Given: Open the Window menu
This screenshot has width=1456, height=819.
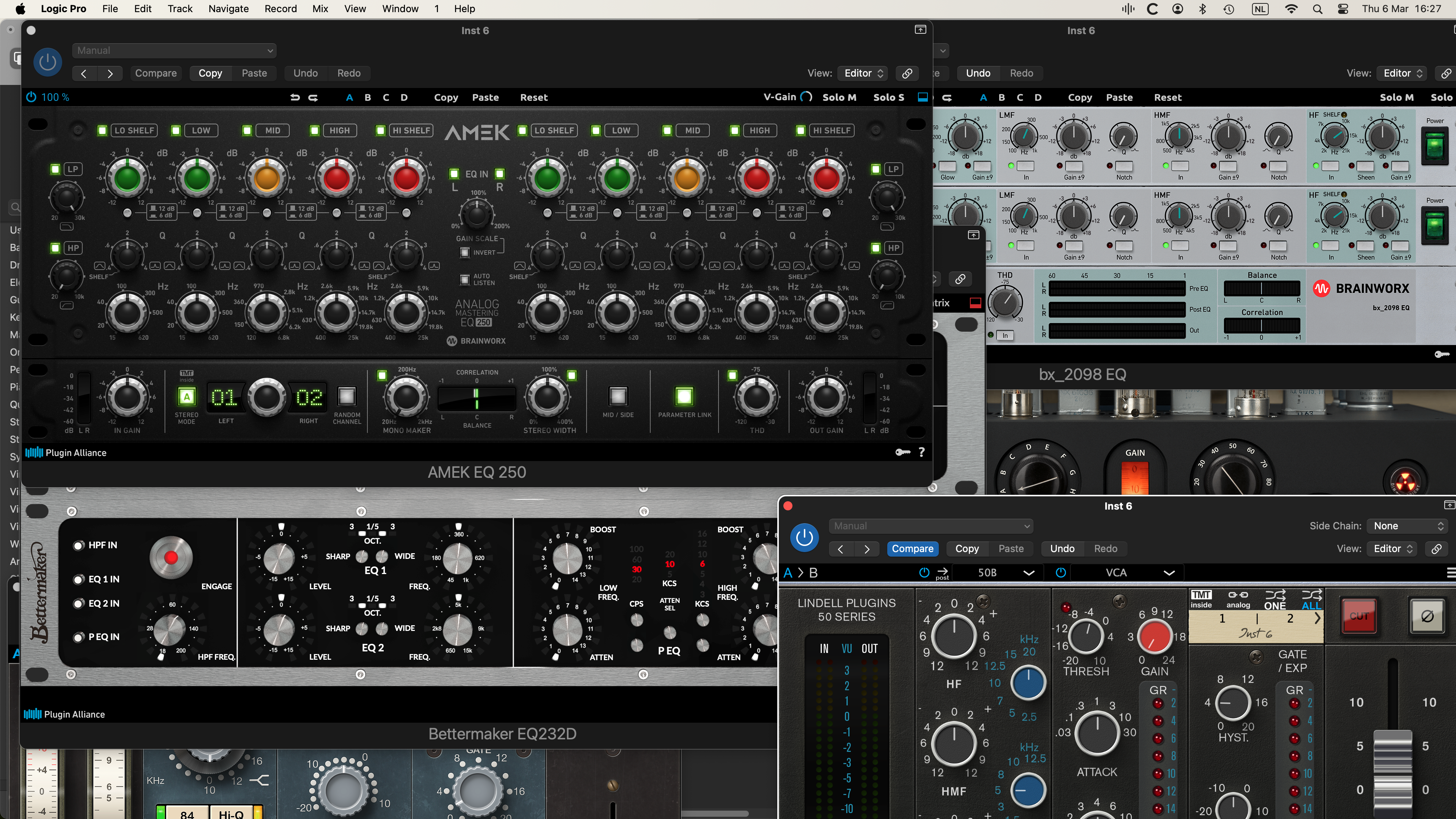Looking at the screenshot, I should [x=400, y=9].
